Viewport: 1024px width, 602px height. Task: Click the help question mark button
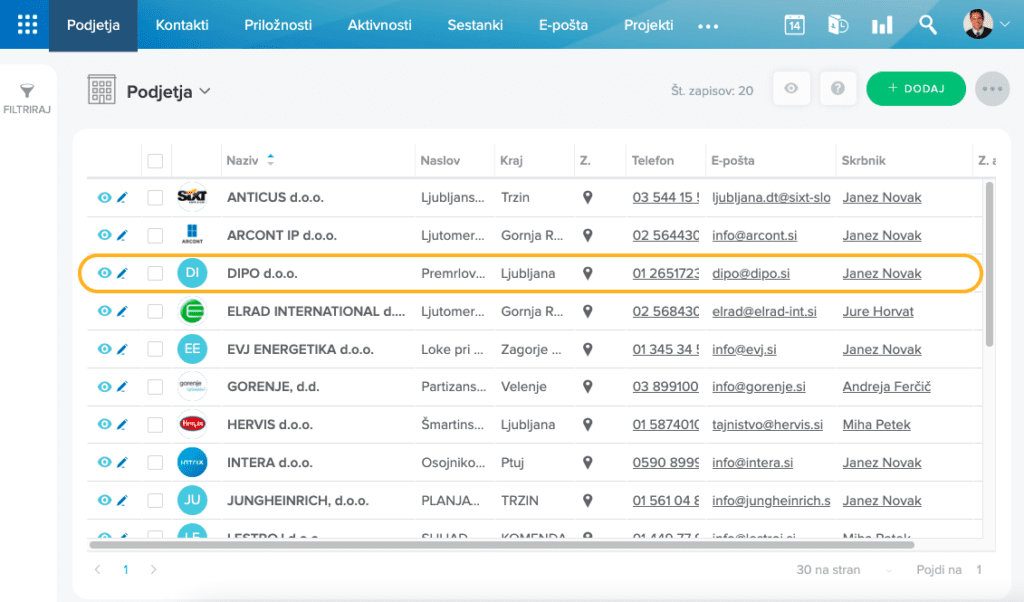pos(838,88)
